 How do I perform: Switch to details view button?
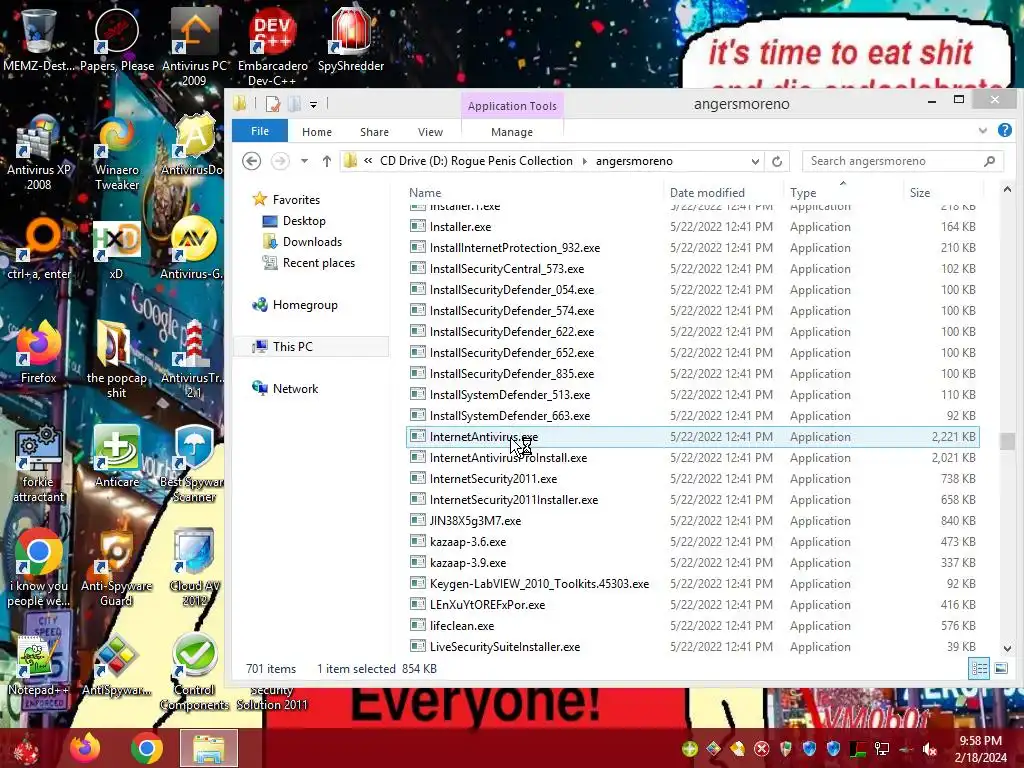pyautogui.click(x=979, y=668)
